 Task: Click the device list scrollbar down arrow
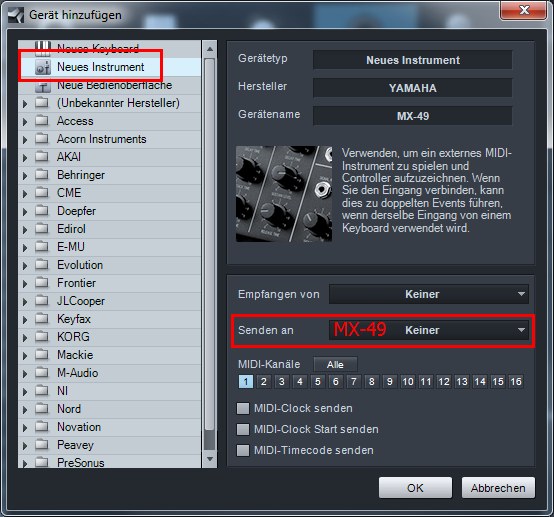pos(210,459)
